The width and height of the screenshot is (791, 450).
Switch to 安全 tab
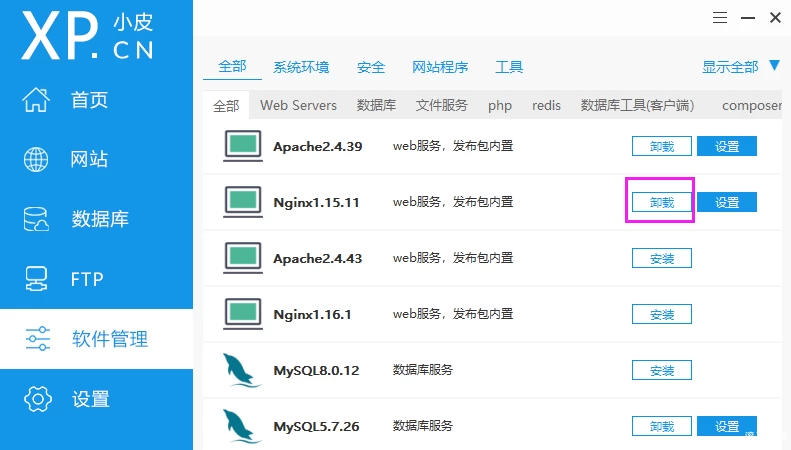point(371,67)
